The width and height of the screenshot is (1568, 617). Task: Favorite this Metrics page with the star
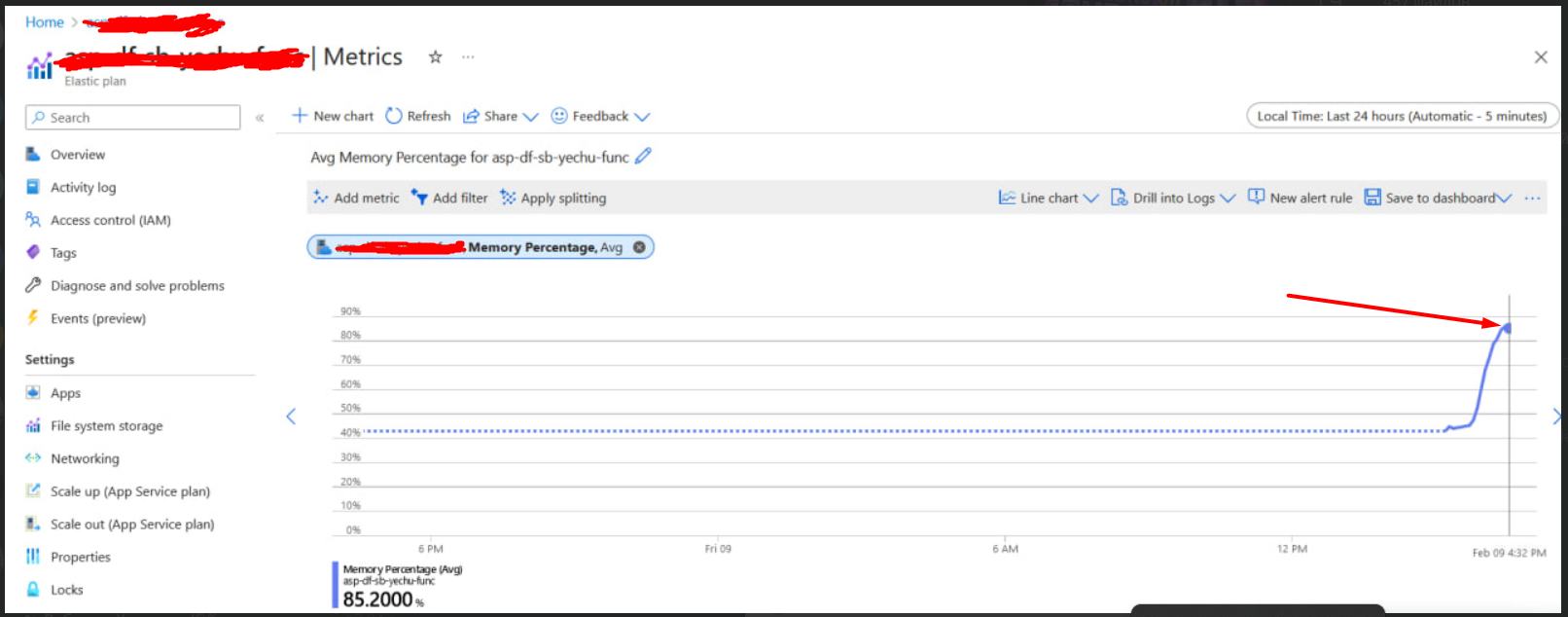coord(436,57)
